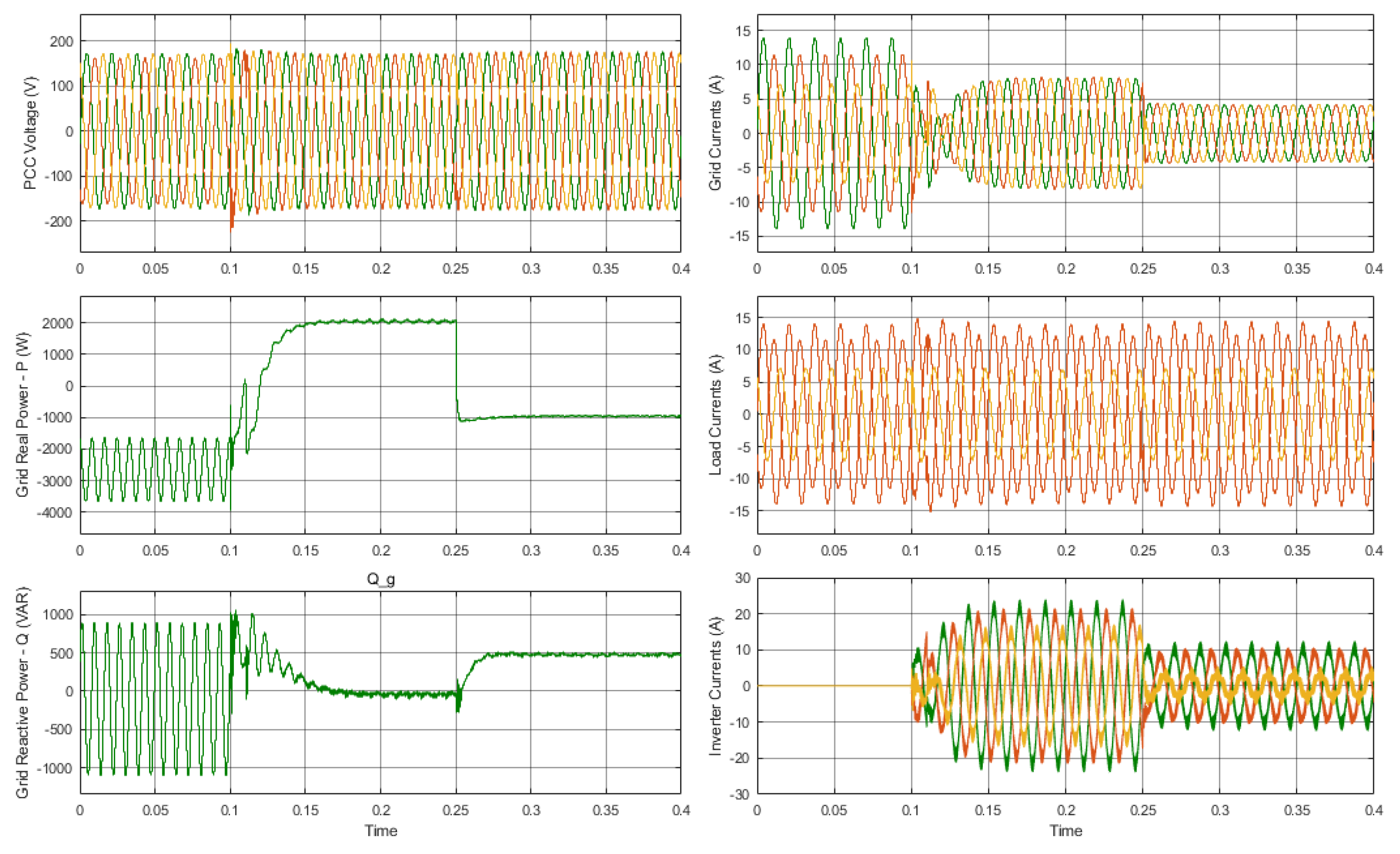Click the 30 tick label on inverter currents axis
The width and height of the screenshot is (1400, 854).
(743, 578)
